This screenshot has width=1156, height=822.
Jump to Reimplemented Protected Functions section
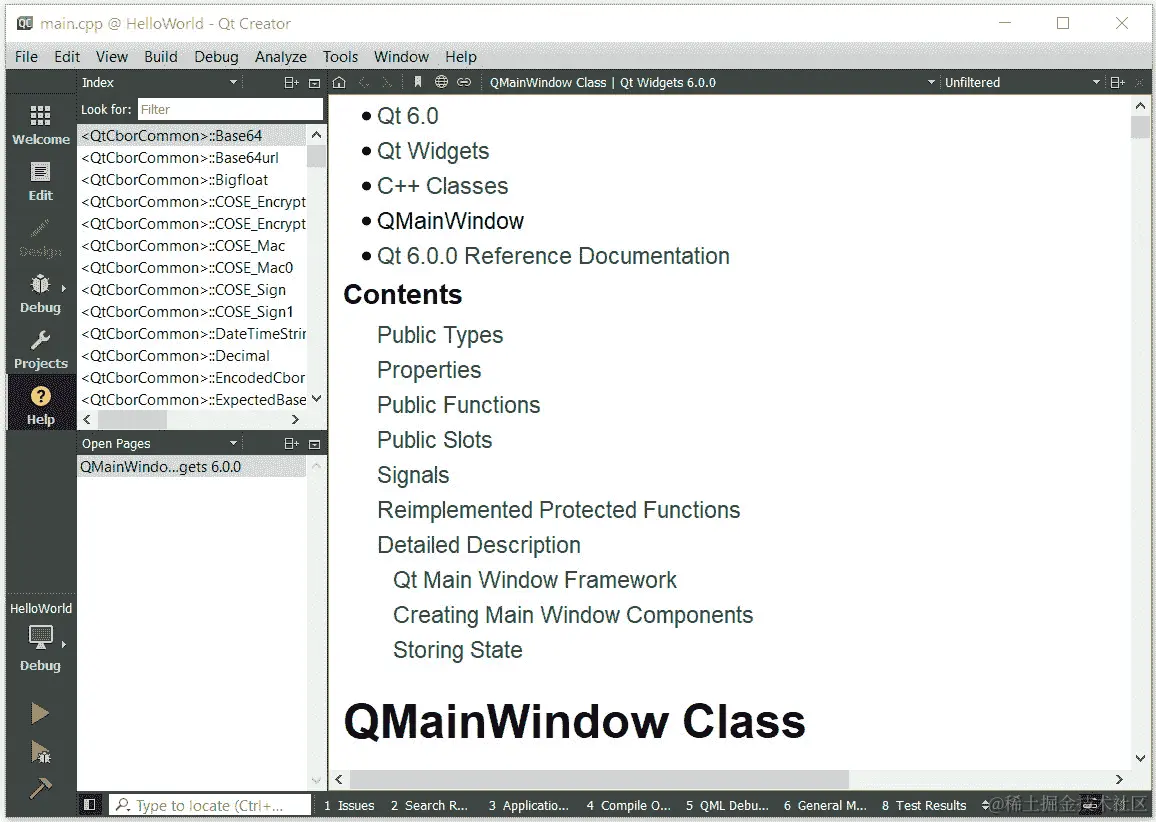click(x=559, y=510)
